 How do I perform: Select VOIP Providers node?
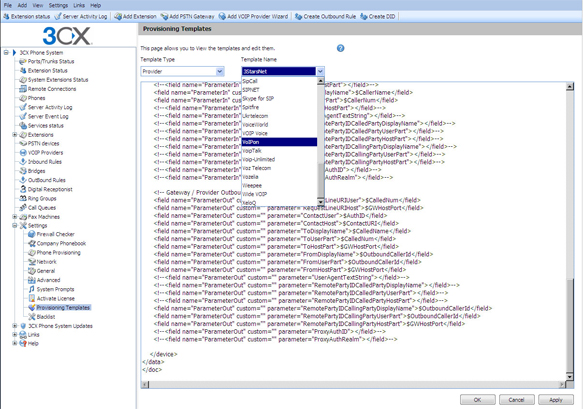pyautogui.click(x=45, y=153)
